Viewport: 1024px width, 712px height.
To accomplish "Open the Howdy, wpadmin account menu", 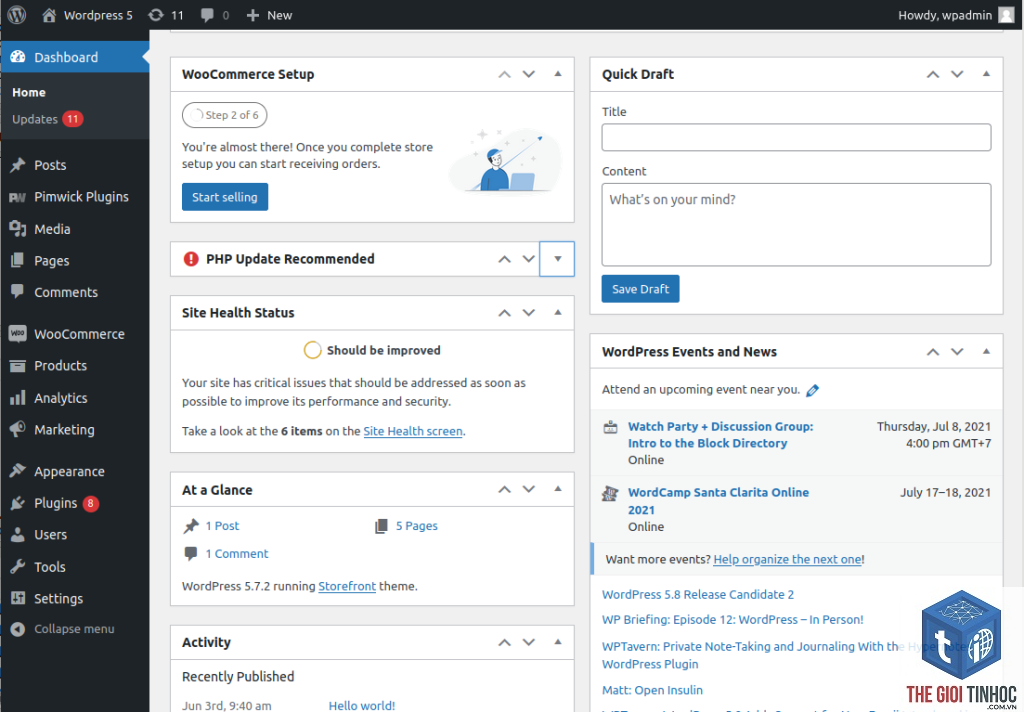I will pos(955,15).
